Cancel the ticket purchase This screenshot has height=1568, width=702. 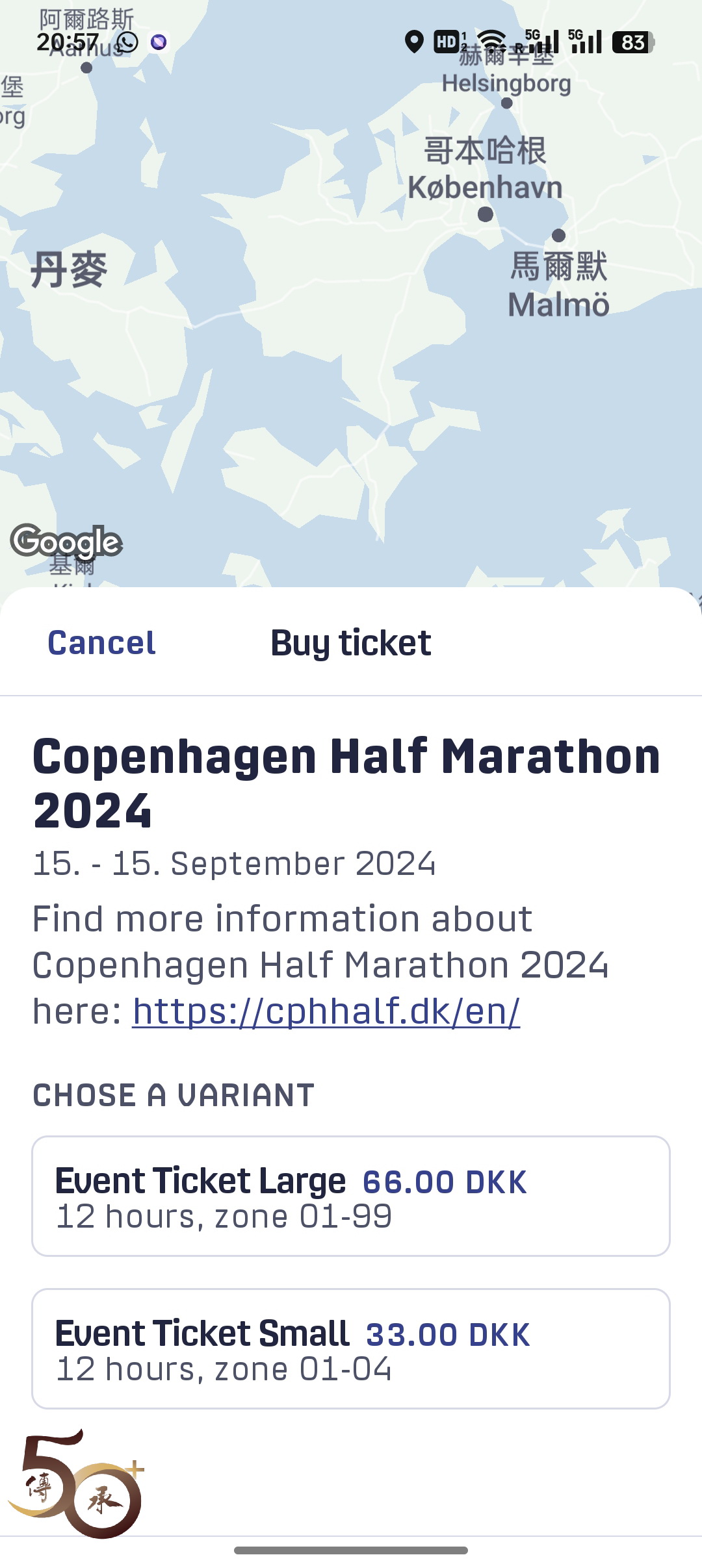[102, 643]
